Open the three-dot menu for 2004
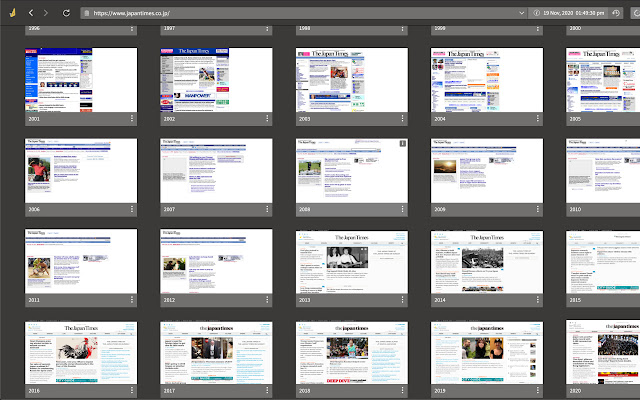Viewport: 640px width, 400px height. (x=537, y=118)
